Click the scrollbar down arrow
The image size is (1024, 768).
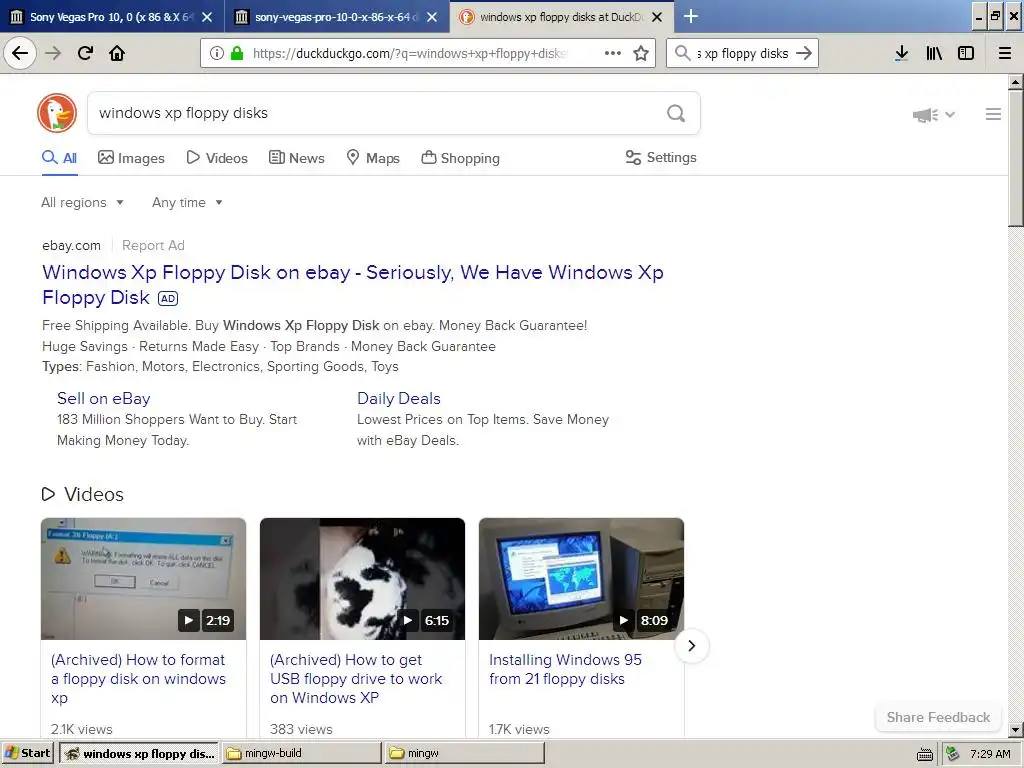pos(1015,729)
